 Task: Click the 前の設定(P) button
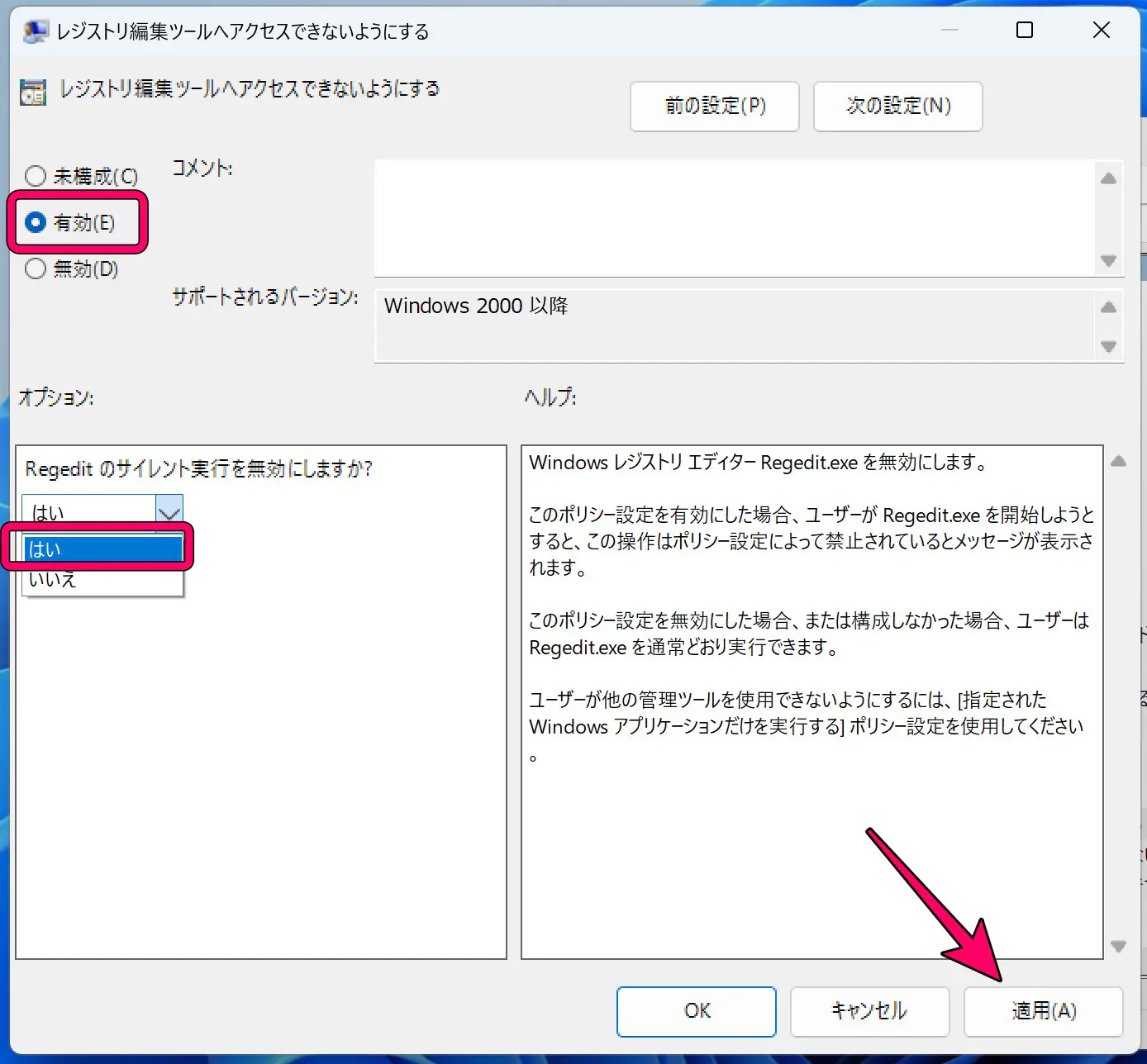715,106
